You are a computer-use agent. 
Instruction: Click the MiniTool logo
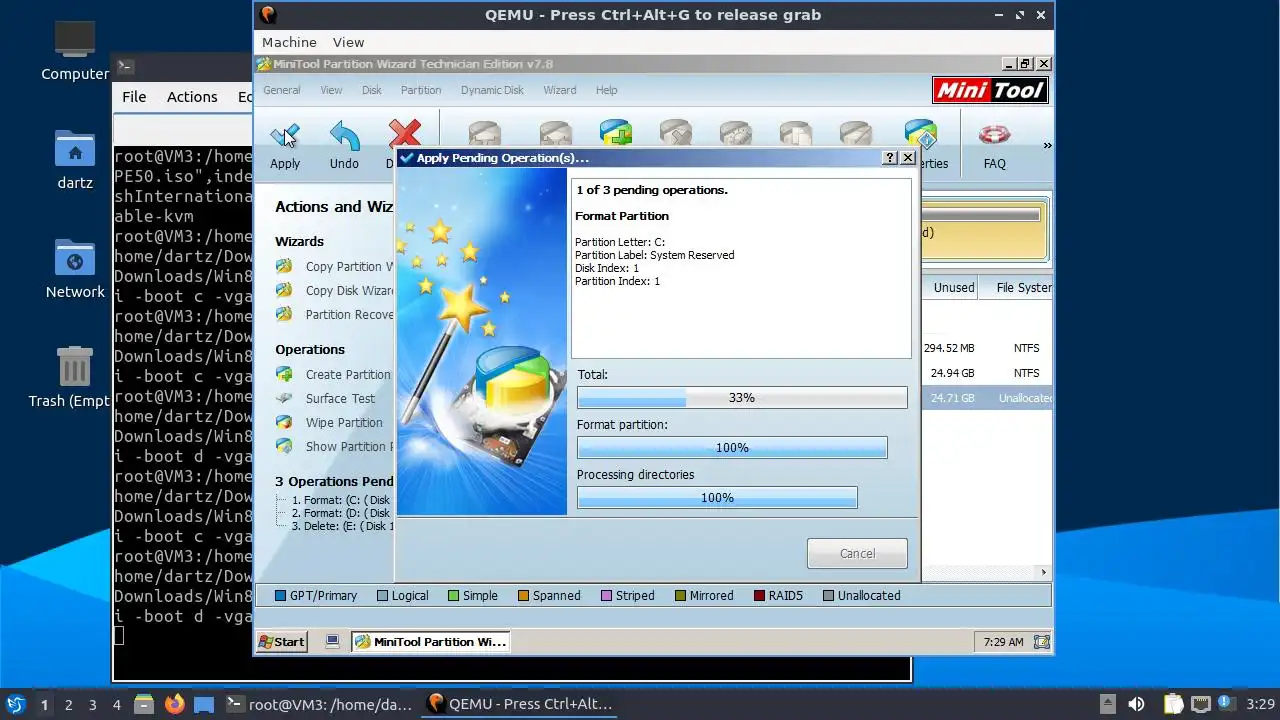coord(990,91)
